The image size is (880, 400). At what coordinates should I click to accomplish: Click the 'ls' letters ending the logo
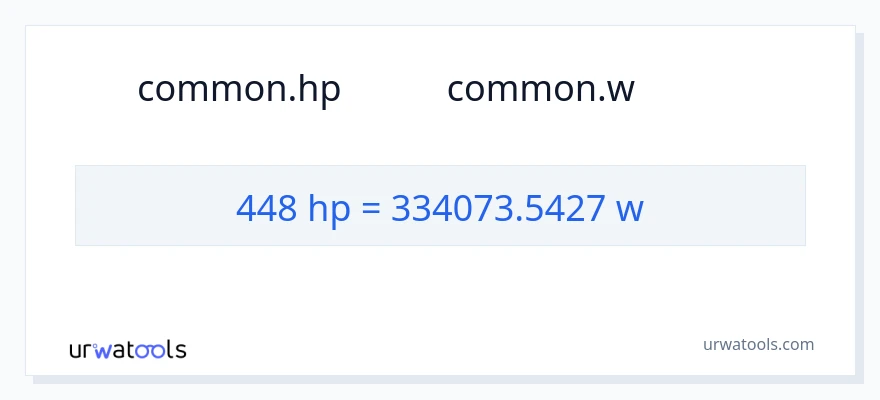(176, 349)
